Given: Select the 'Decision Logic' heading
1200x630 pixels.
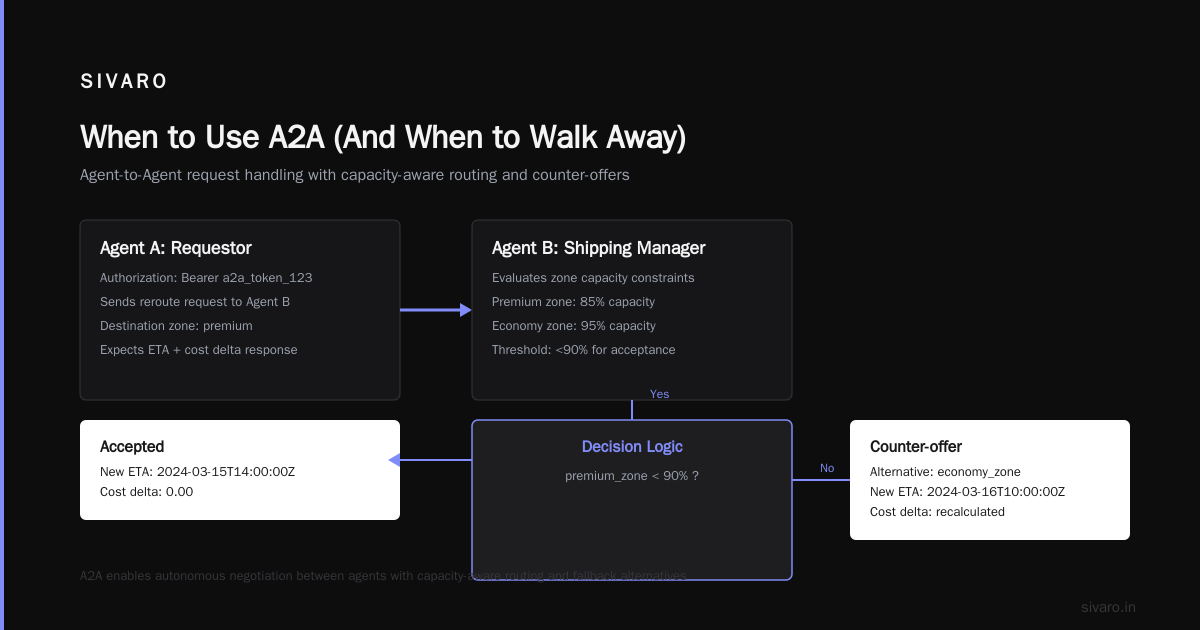Looking at the screenshot, I should (632, 447).
